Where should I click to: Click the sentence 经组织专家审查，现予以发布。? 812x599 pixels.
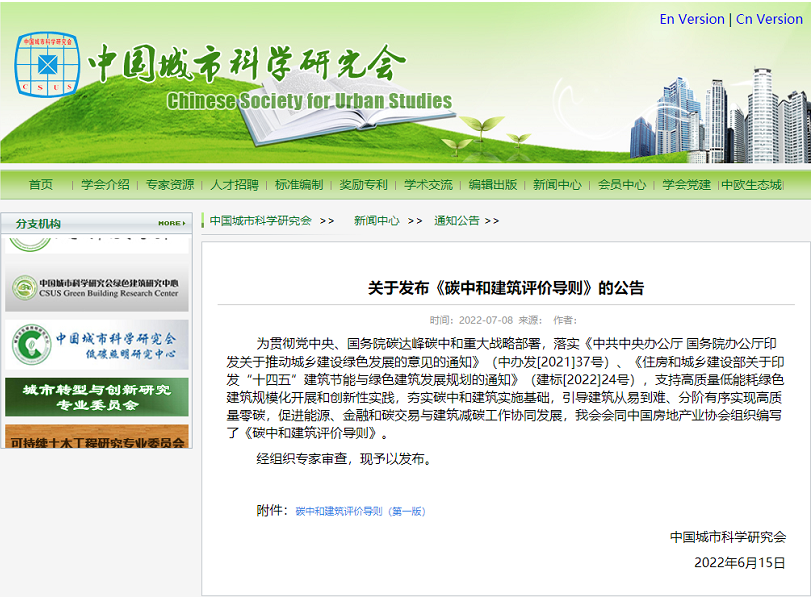[345, 459]
